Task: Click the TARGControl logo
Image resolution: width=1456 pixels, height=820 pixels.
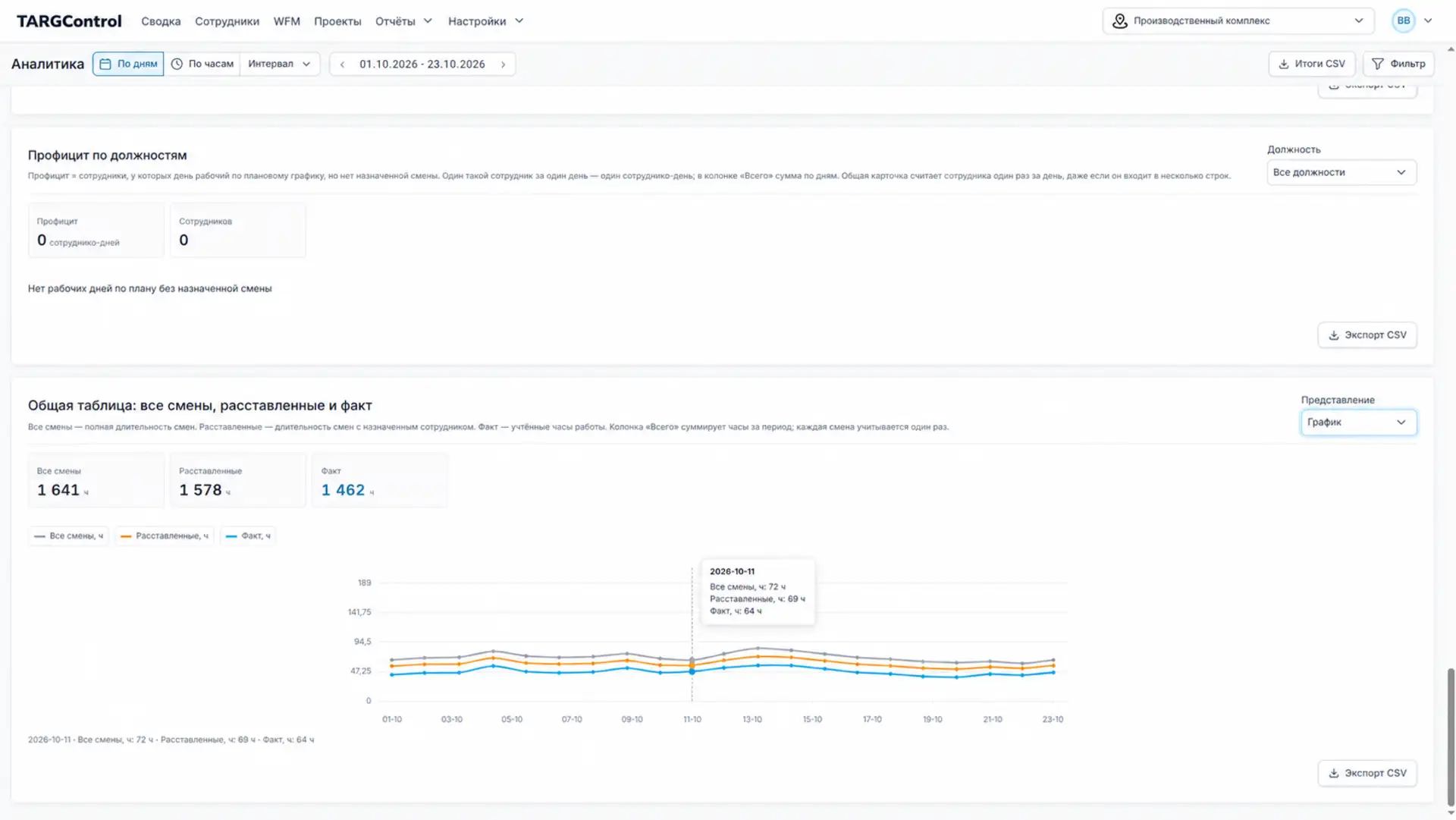Action: (x=69, y=21)
